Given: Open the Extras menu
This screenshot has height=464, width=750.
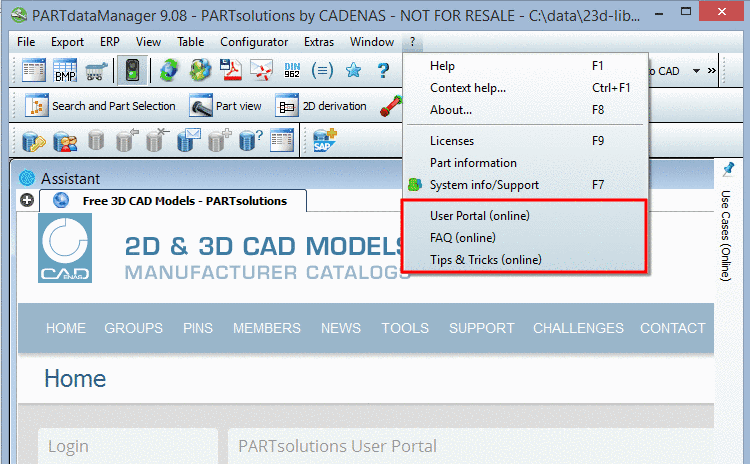Looking at the screenshot, I should [319, 42].
